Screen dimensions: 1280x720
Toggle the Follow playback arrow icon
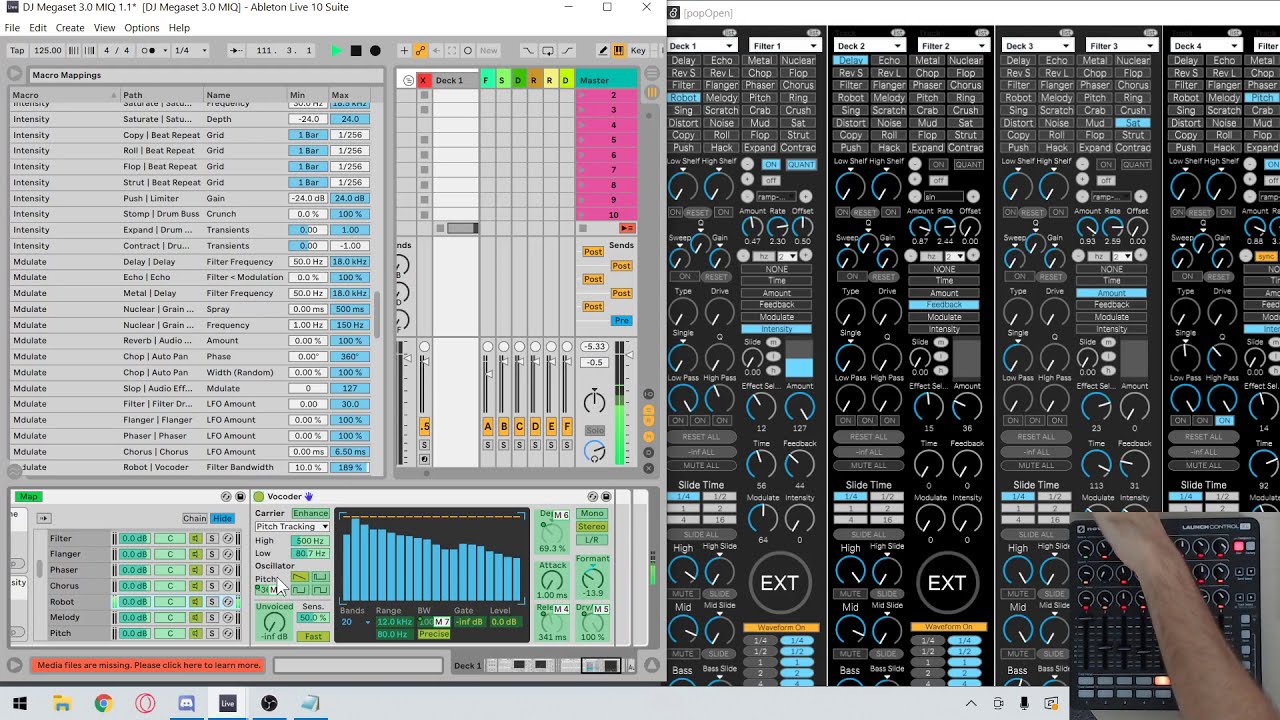[x=236, y=50]
